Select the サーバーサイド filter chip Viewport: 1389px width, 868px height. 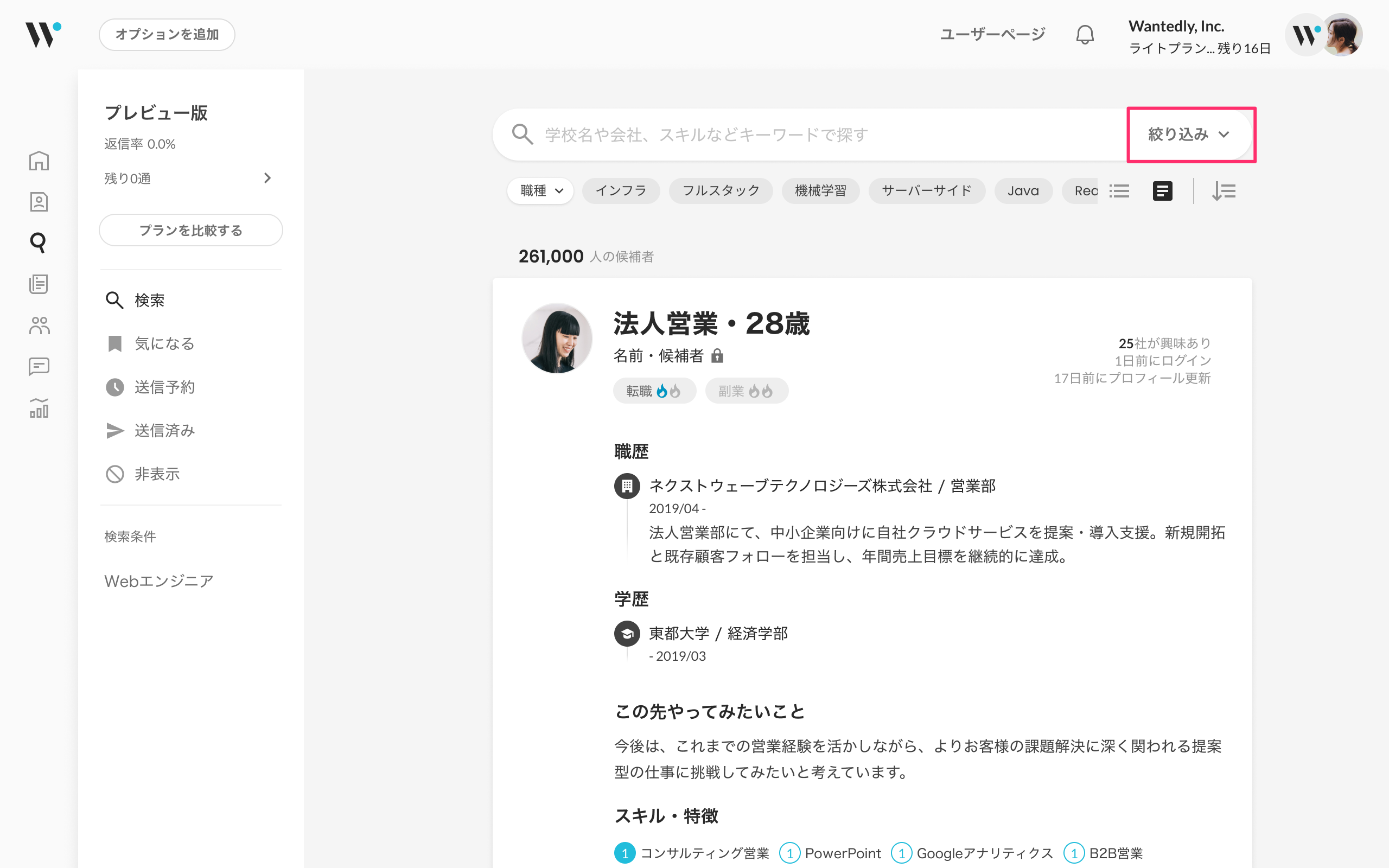point(927,191)
